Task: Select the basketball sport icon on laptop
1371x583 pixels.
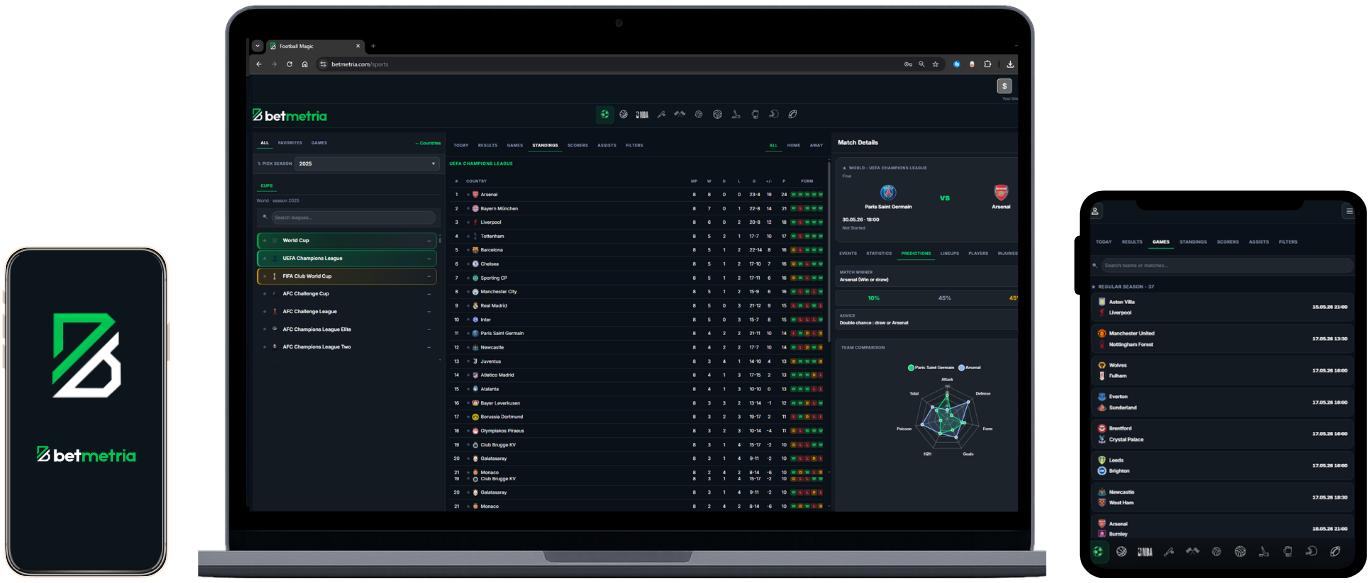Action: (623, 114)
